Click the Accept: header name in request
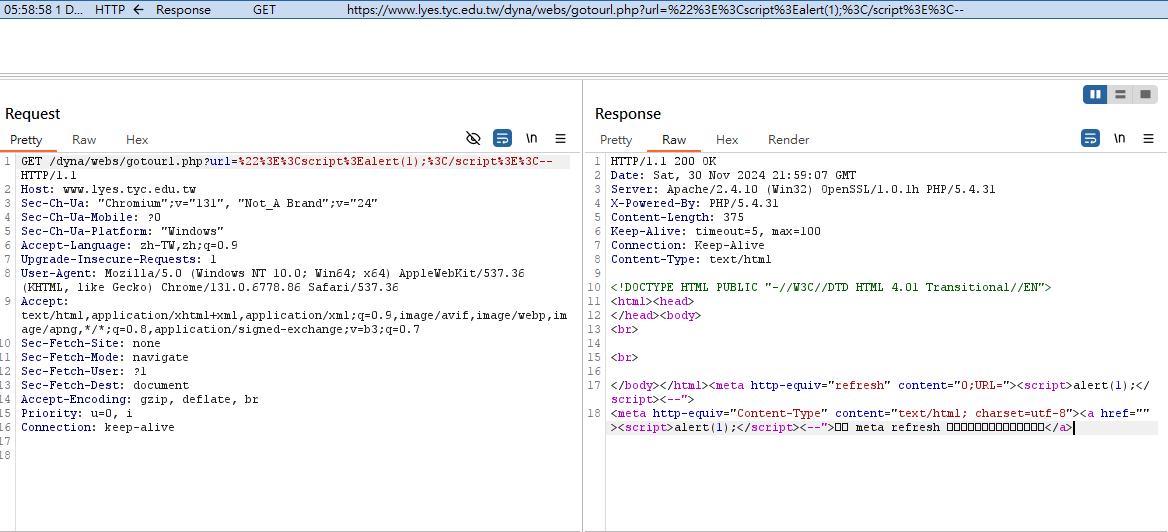Image resolution: width=1168 pixels, height=532 pixels. [x=45, y=302]
